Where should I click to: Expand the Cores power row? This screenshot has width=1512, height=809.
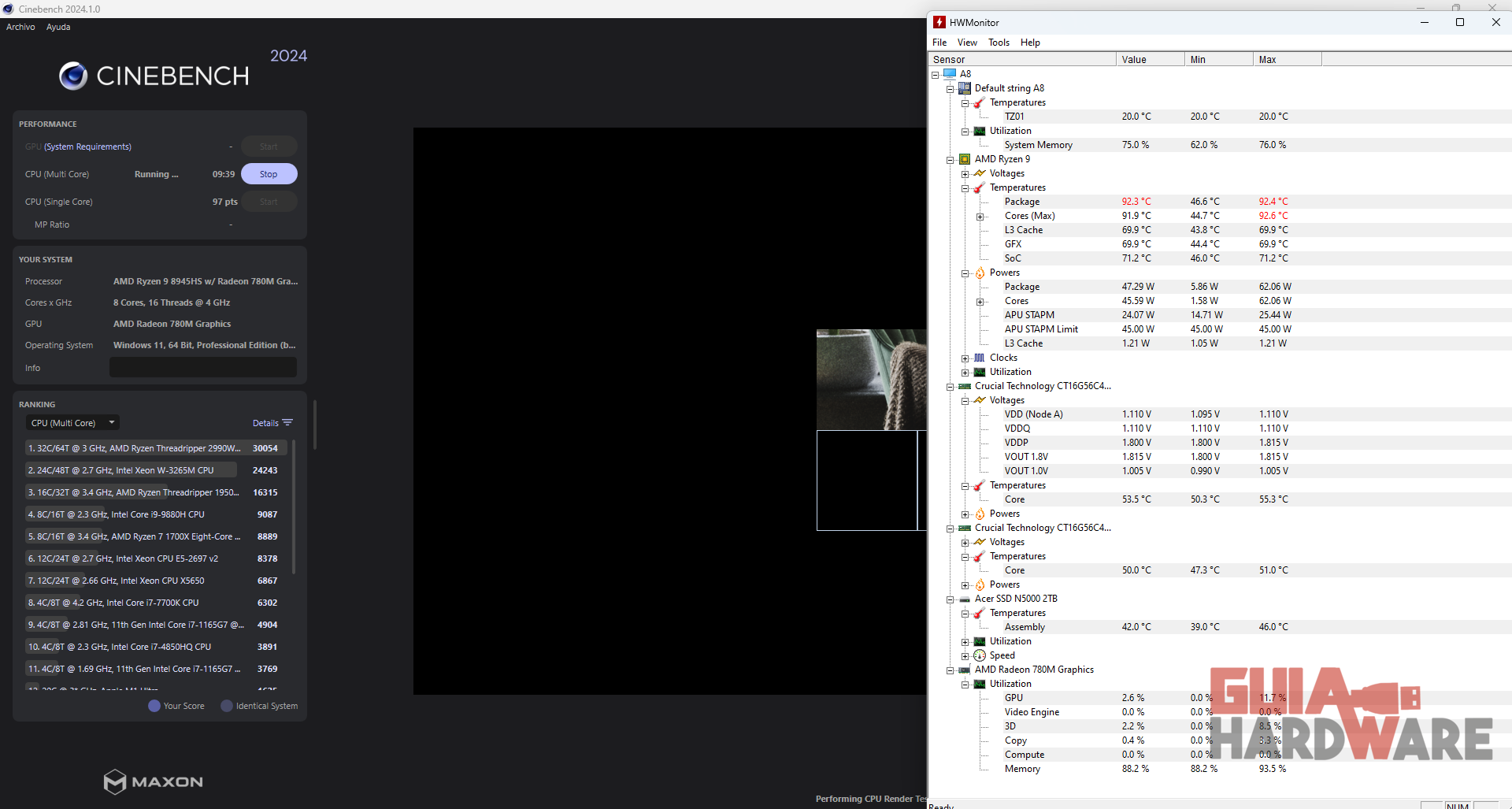(x=980, y=302)
